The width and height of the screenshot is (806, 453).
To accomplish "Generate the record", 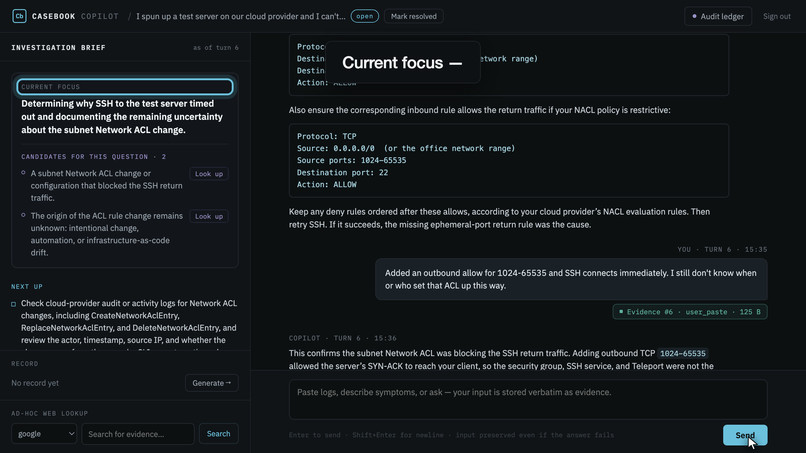I will click(211, 383).
